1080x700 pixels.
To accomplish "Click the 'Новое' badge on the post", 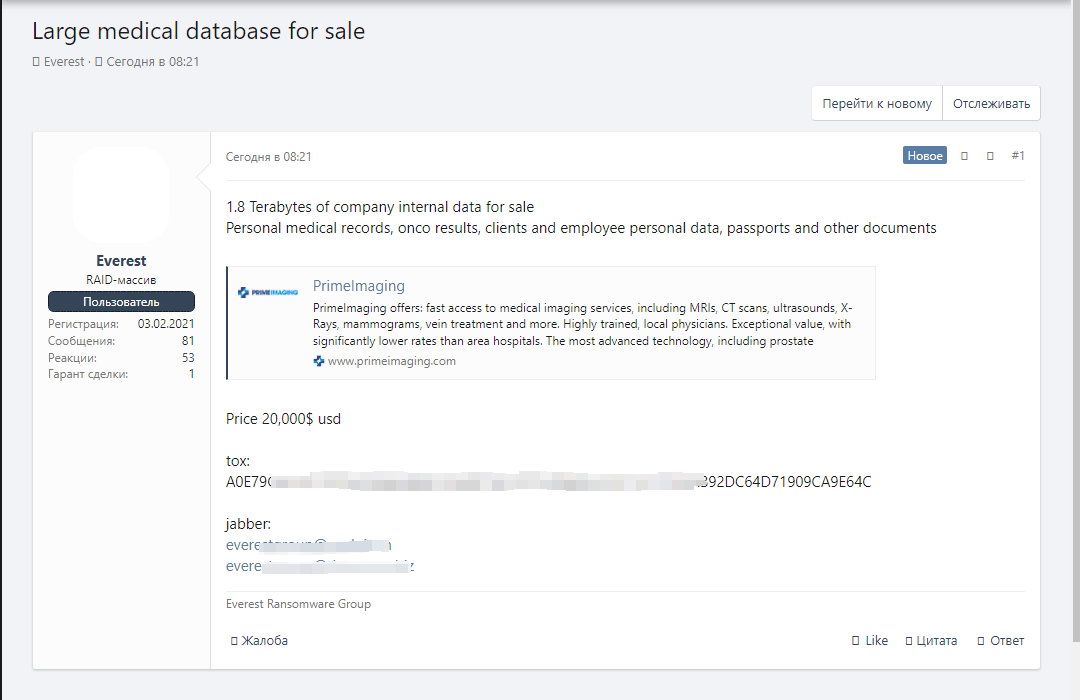I will pyautogui.click(x=924, y=156).
